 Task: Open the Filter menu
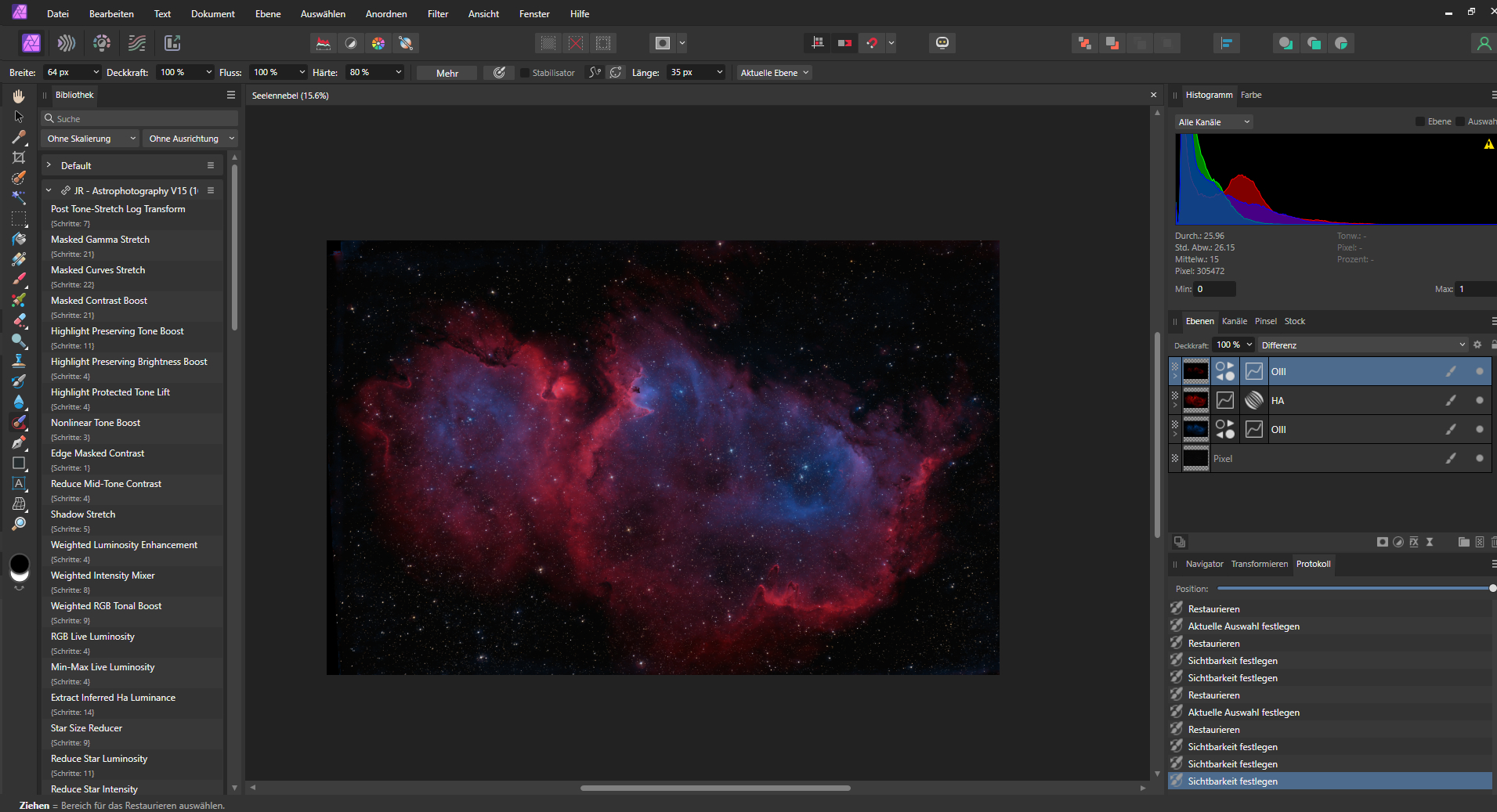pyautogui.click(x=438, y=14)
